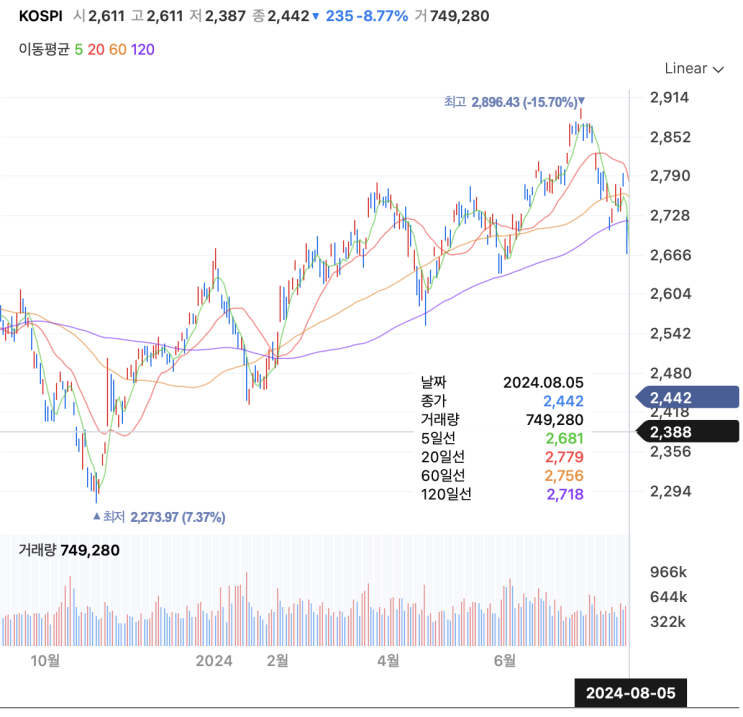Click the 날짜 2024.08.05 tooltip row
The width and height of the screenshot is (743, 717).
pyautogui.click(x=502, y=382)
